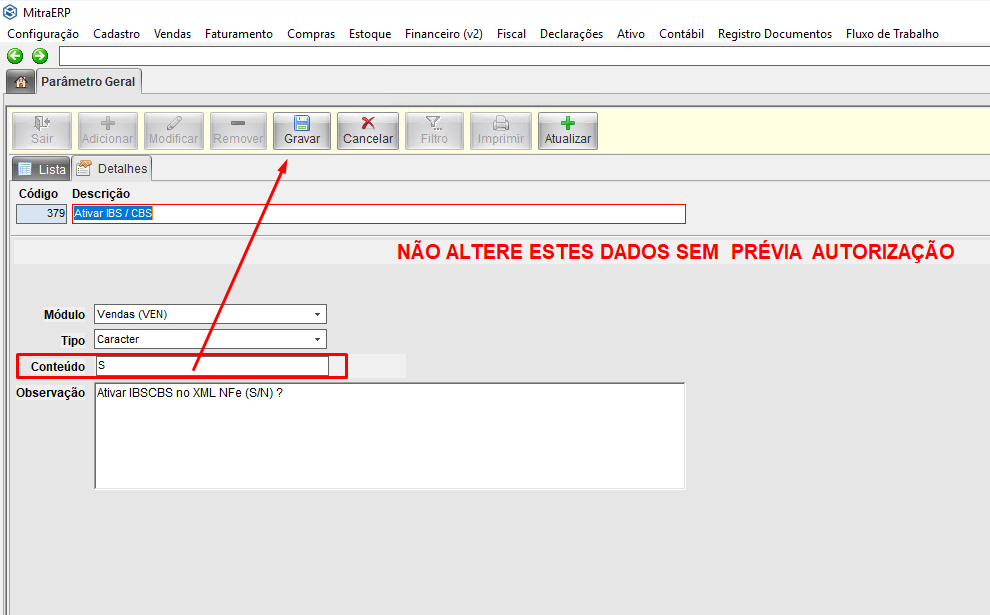Select the Parâmetro Geral window tab
Image resolution: width=990 pixels, height=615 pixels.
click(88, 81)
